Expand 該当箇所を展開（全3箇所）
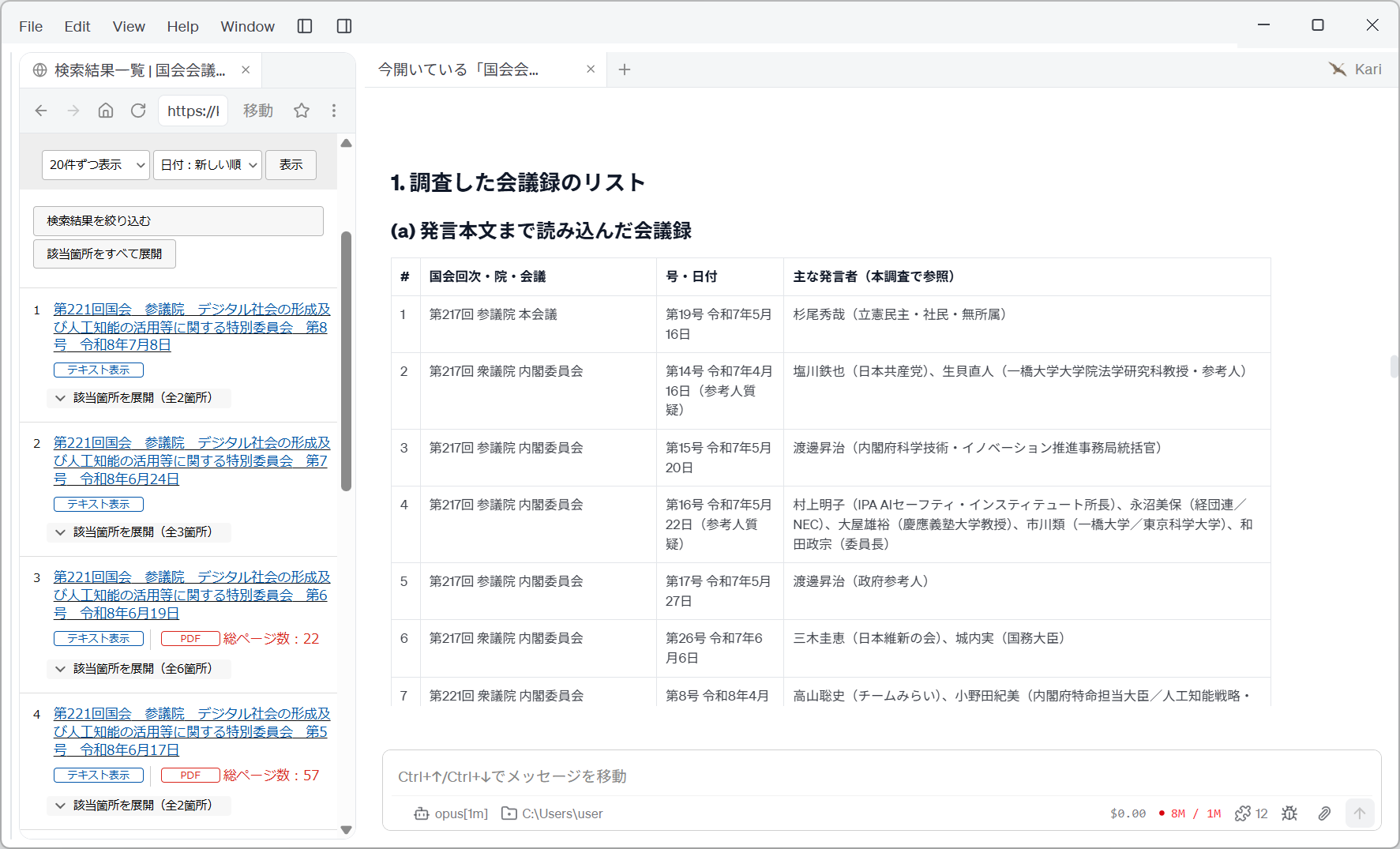The height and width of the screenshot is (849, 1400). (x=138, y=532)
